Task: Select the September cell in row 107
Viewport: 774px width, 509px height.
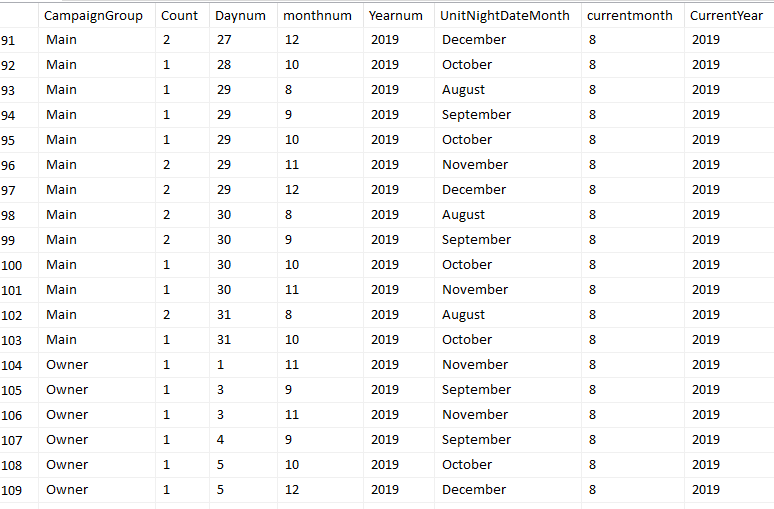Action: pyautogui.click(x=476, y=440)
